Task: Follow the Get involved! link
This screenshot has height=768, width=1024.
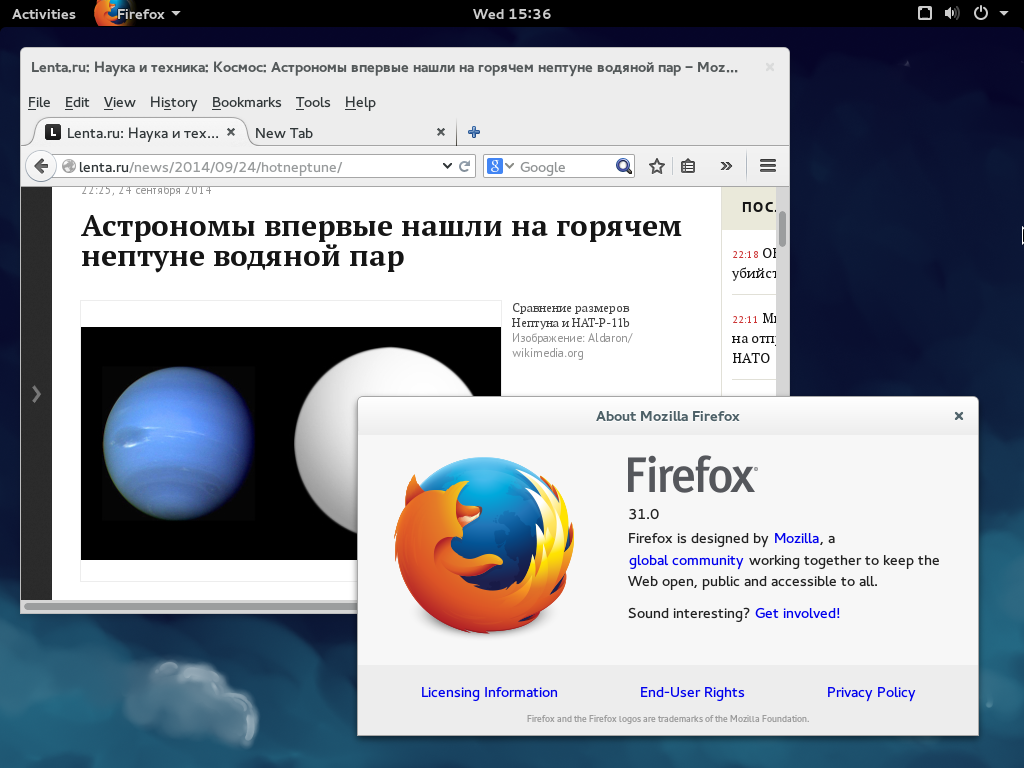Action: (797, 613)
